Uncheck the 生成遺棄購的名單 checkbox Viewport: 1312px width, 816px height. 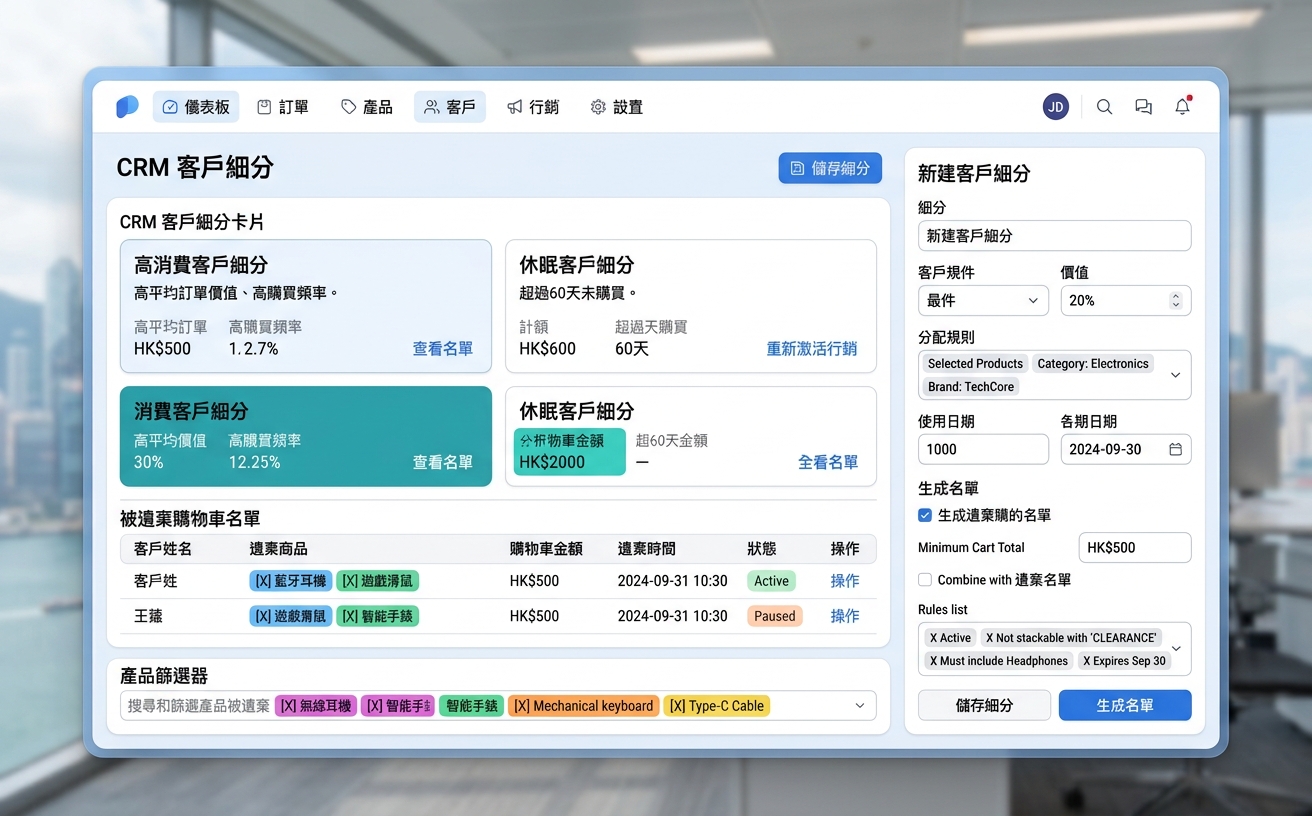925,515
